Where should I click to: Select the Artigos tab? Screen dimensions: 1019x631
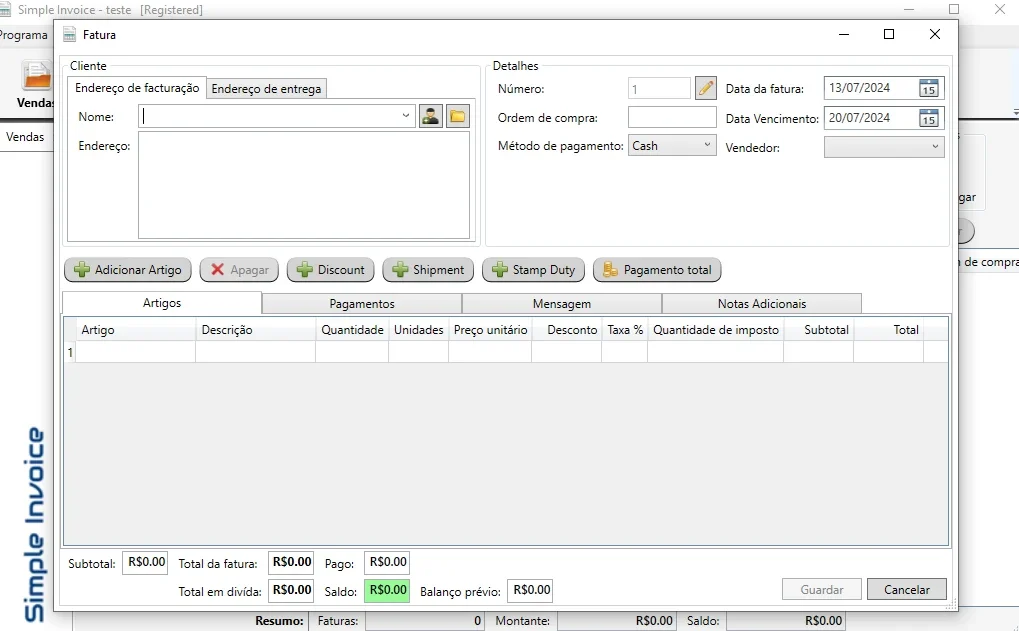(162, 303)
